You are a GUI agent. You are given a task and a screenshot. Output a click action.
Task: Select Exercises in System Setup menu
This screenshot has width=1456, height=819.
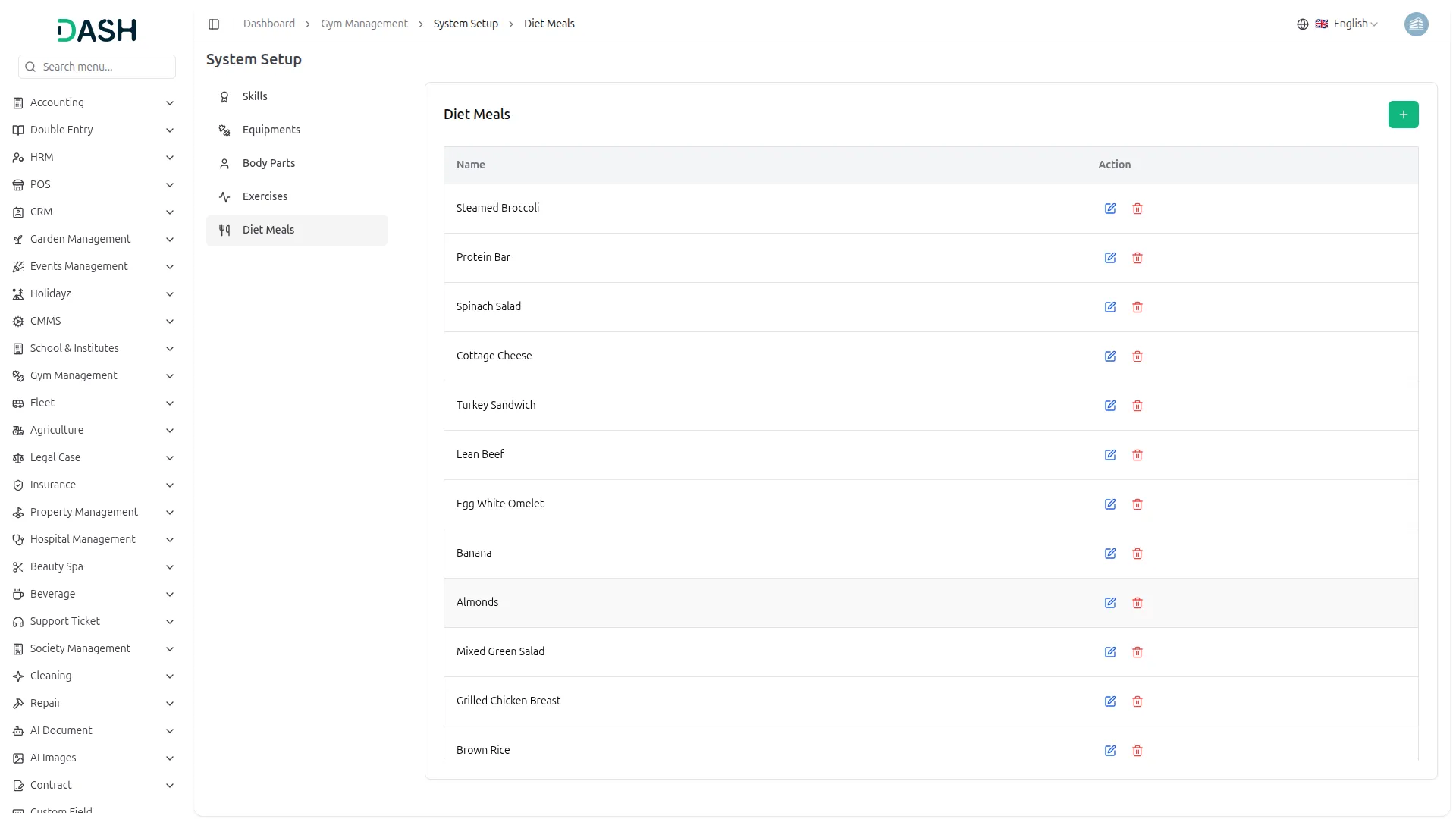[265, 196]
